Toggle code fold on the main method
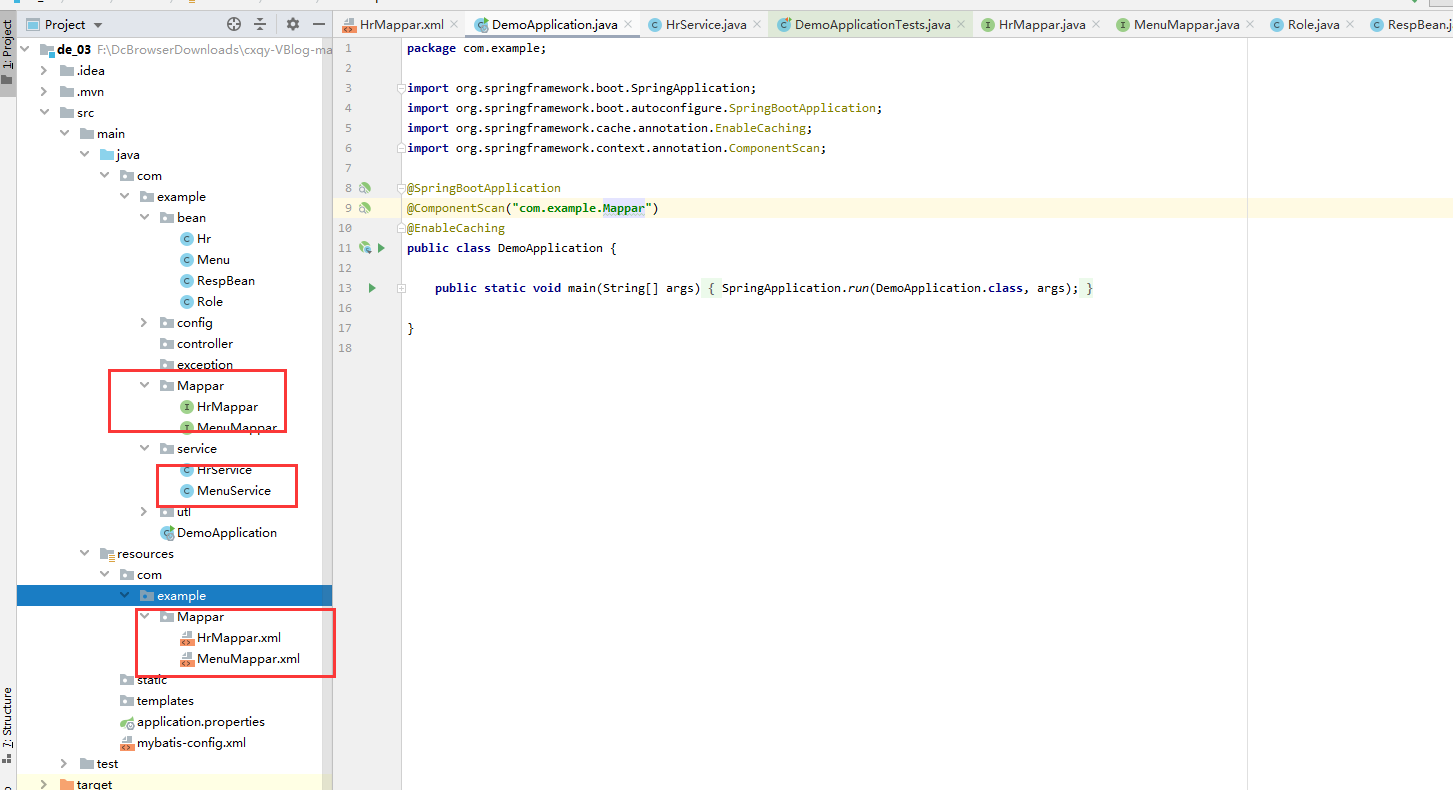The image size is (1453, 790). [401, 288]
